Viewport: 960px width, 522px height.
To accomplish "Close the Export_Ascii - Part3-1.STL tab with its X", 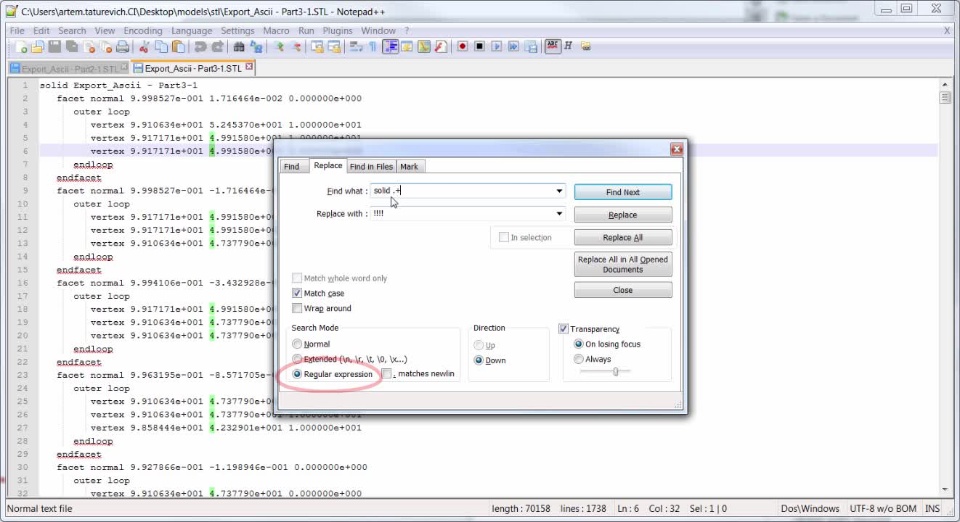I will point(249,67).
